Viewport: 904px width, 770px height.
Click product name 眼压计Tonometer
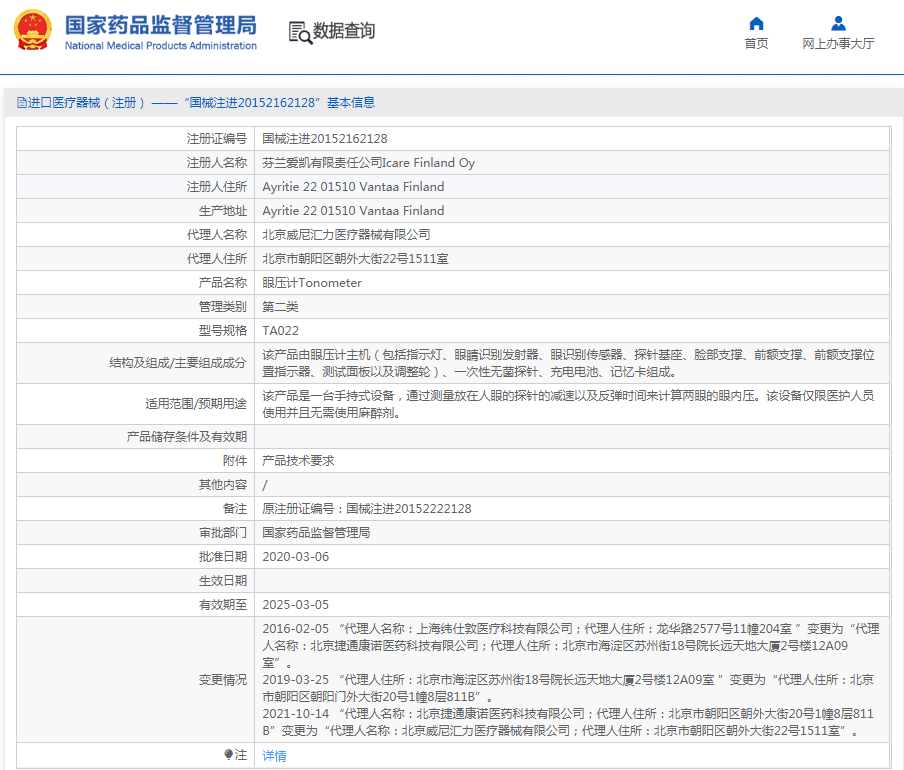click(312, 283)
